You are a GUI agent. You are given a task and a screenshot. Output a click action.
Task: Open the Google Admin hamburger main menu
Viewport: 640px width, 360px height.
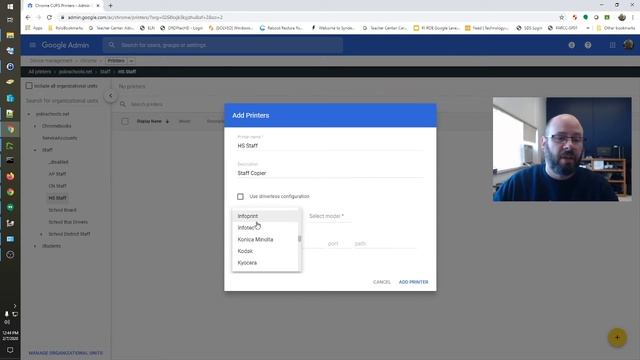(x=32, y=45)
